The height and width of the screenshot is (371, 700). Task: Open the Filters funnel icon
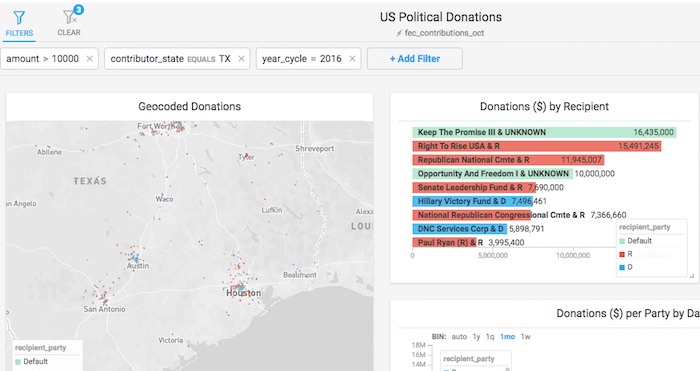tap(19, 18)
